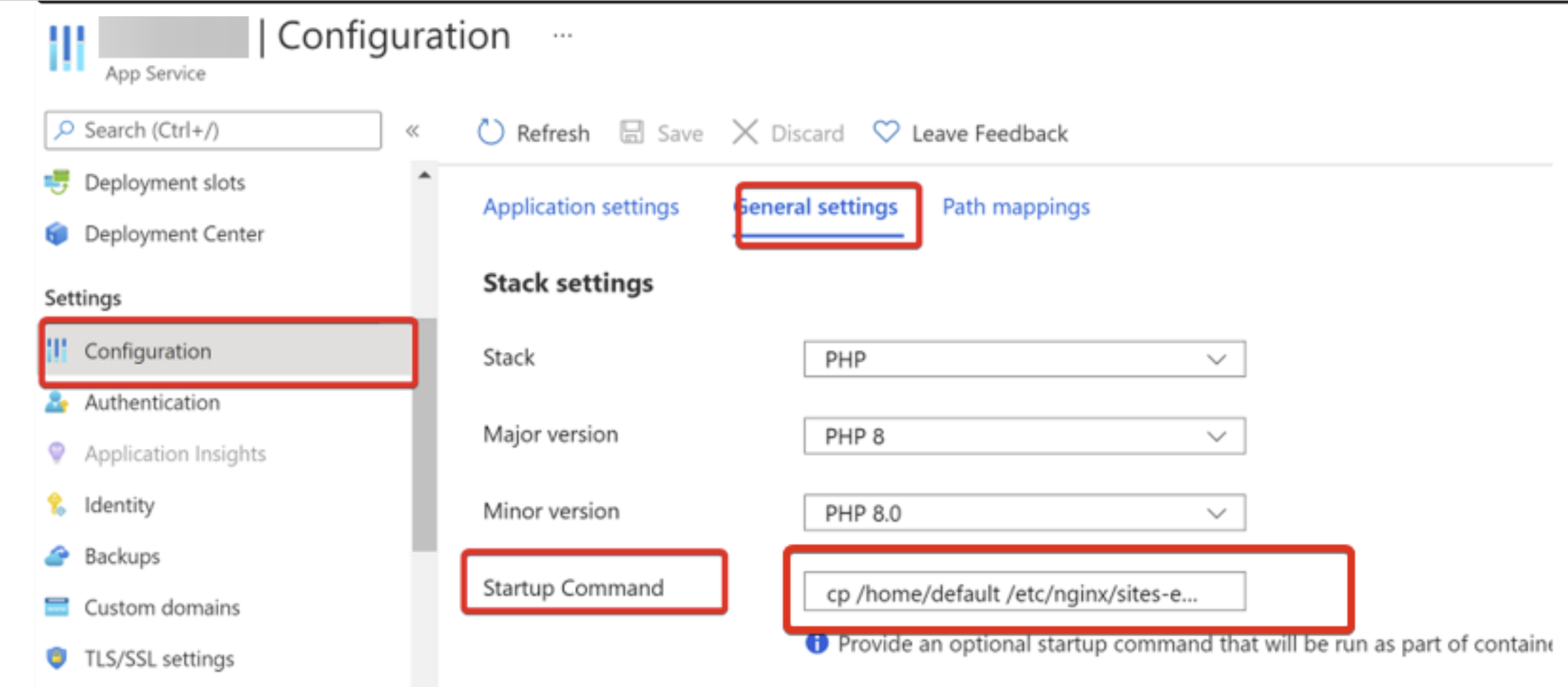Open TLS/SSL settings shield item
The width and height of the screenshot is (1568, 687).
[159, 659]
